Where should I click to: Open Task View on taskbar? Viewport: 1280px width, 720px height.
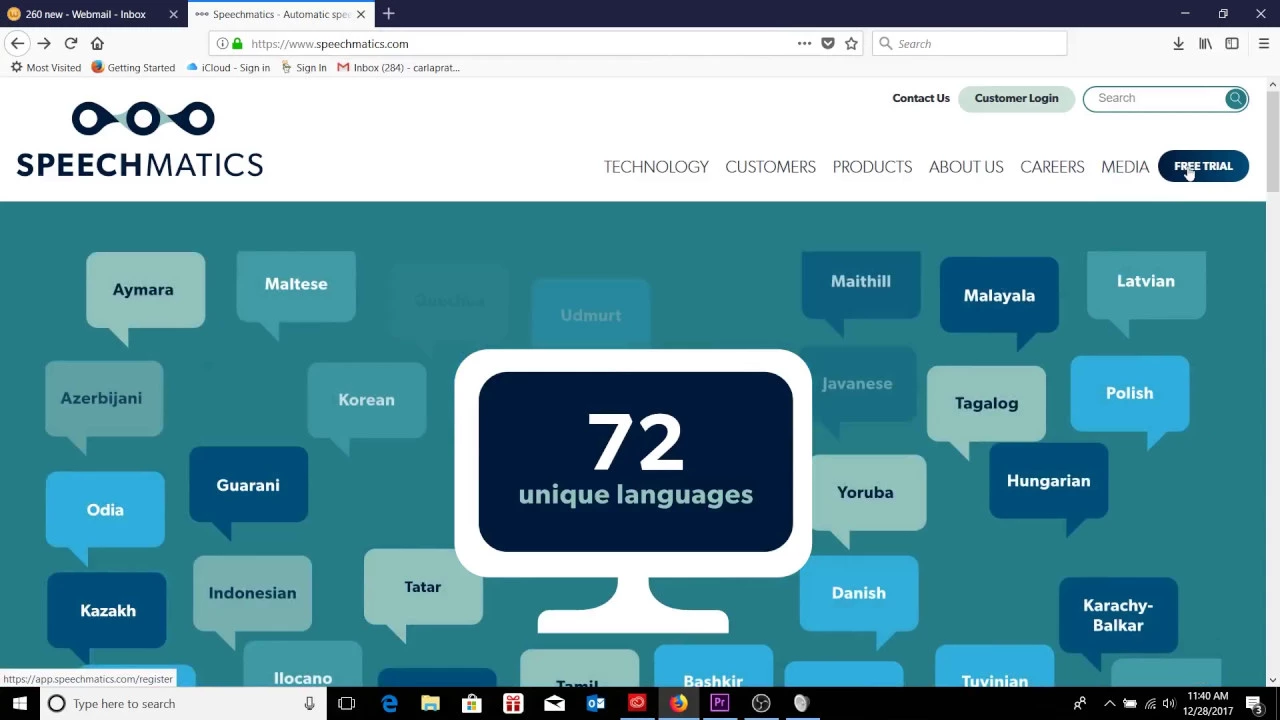346,704
